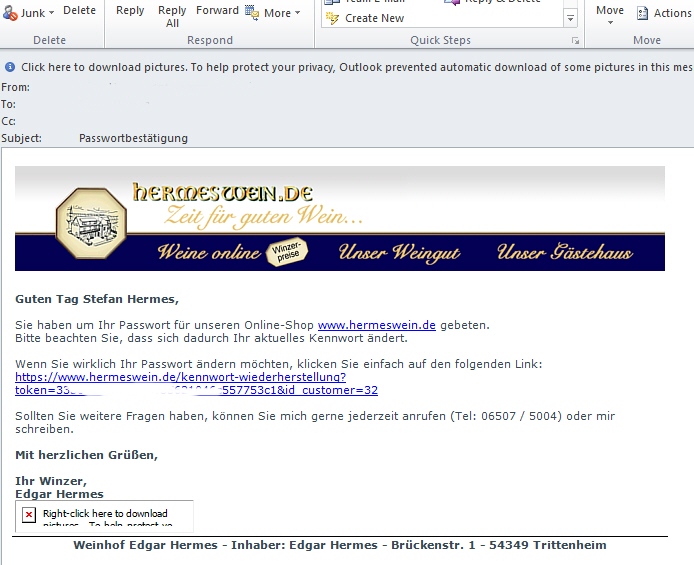Open Unser Weingut banner link
The width and height of the screenshot is (694, 565).
pos(399,253)
